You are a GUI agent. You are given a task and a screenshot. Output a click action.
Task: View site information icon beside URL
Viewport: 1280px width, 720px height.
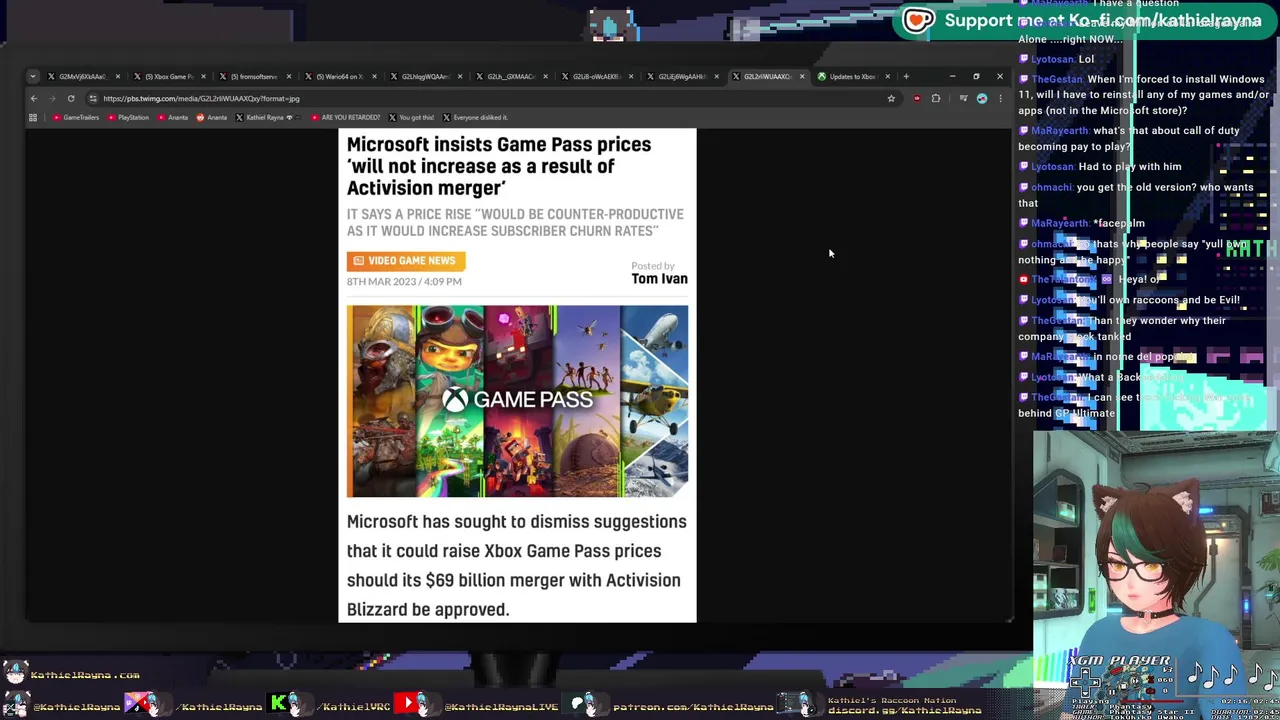(x=93, y=98)
